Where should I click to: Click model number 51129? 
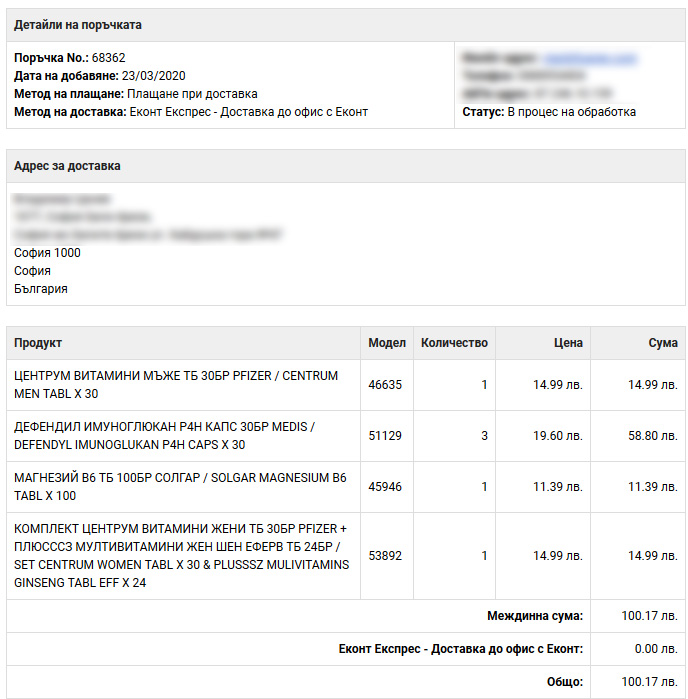tap(385, 436)
